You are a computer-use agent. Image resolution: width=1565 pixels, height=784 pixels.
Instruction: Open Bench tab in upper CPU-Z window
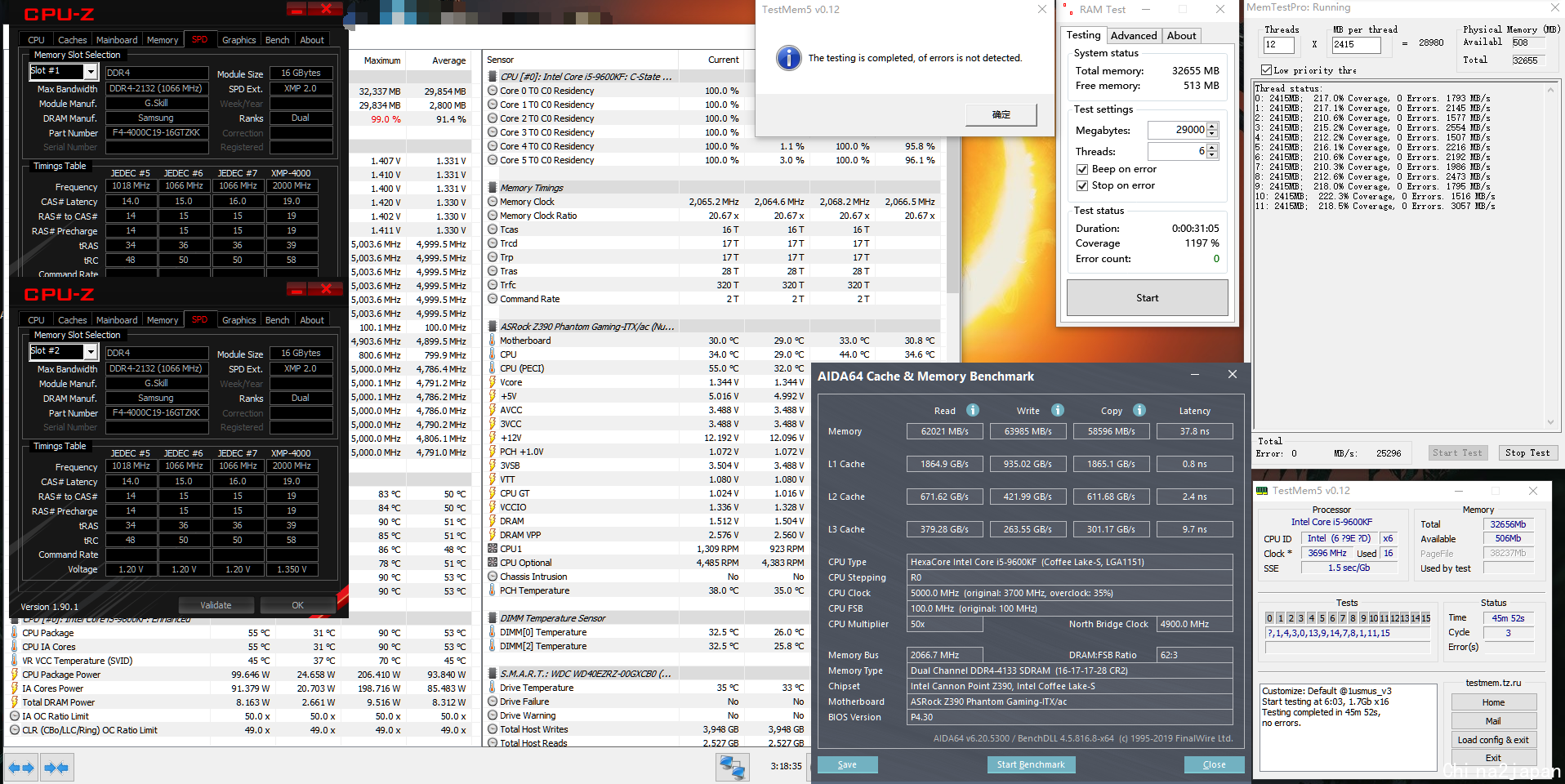[x=277, y=40]
